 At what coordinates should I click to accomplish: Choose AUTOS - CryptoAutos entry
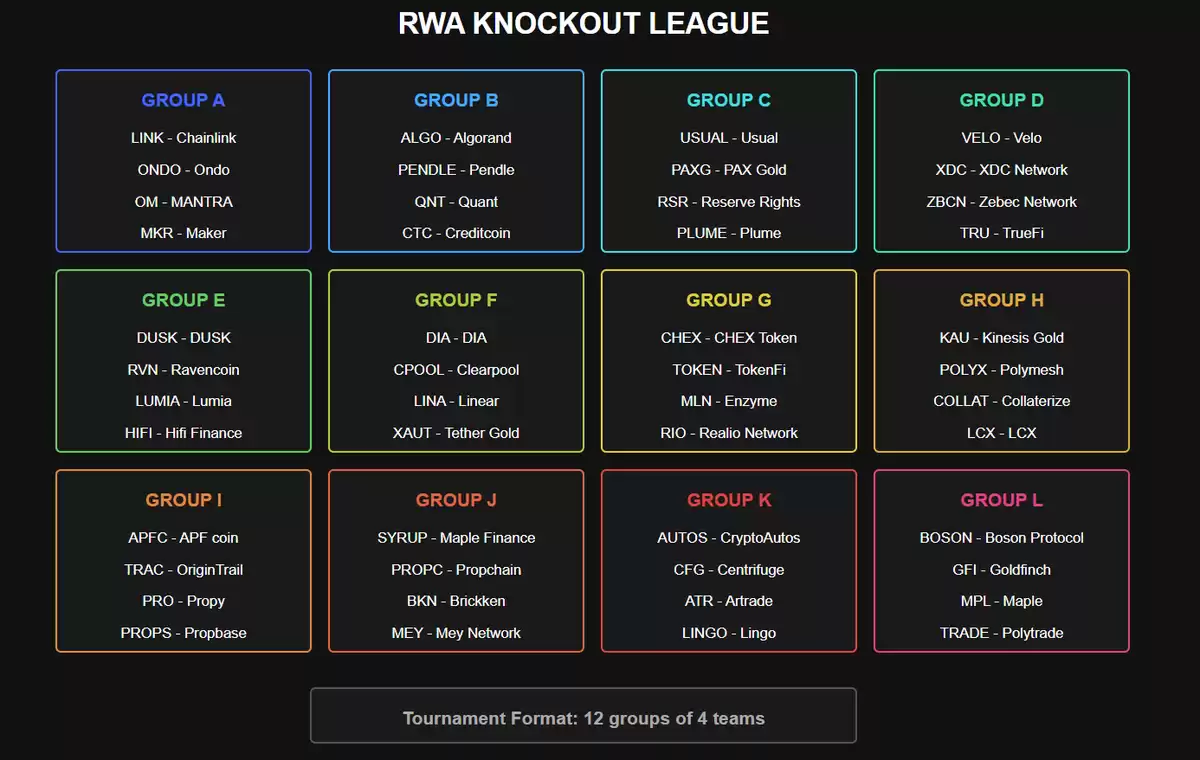point(729,538)
